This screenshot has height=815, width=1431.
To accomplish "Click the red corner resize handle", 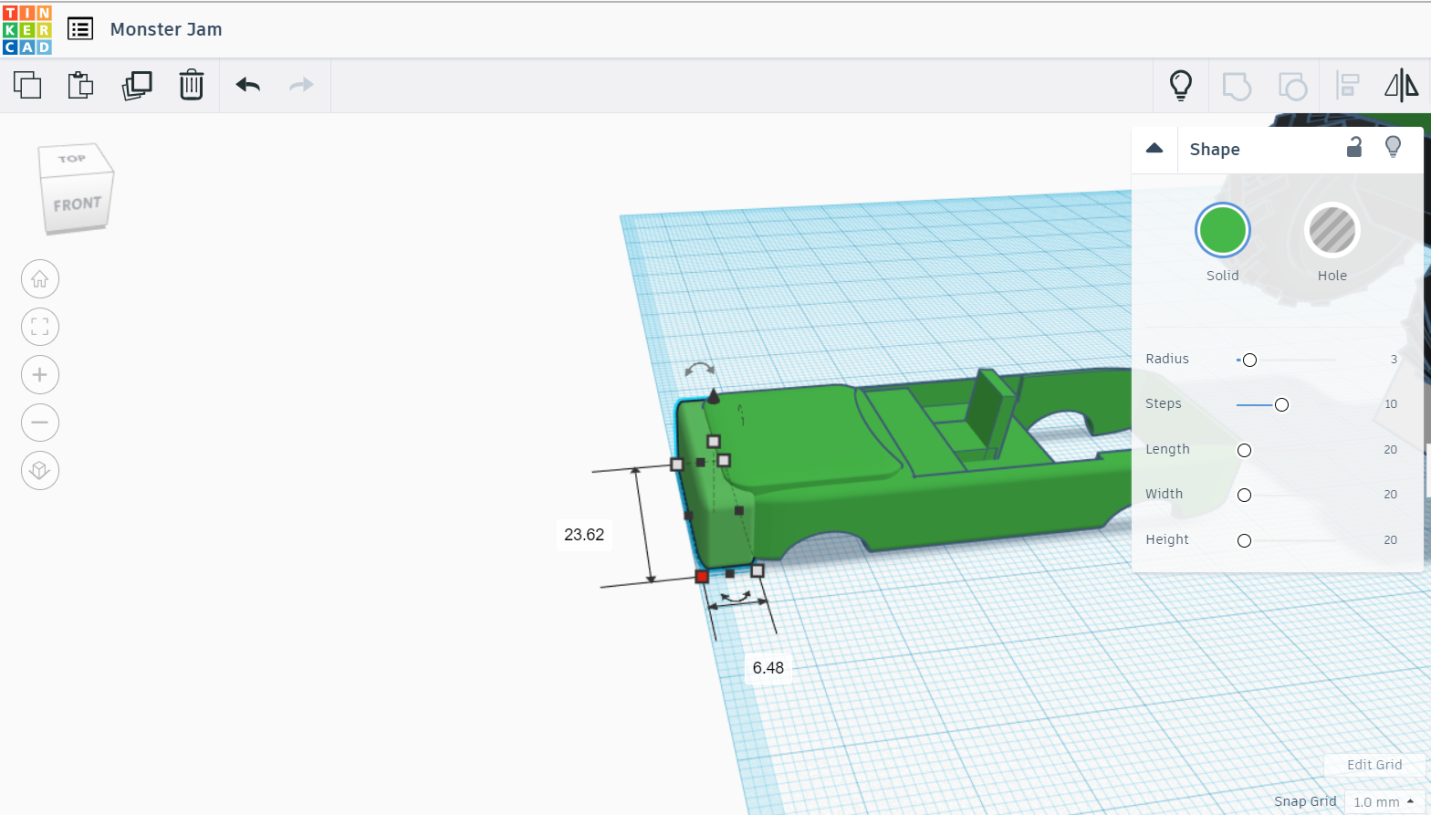I will (702, 577).
